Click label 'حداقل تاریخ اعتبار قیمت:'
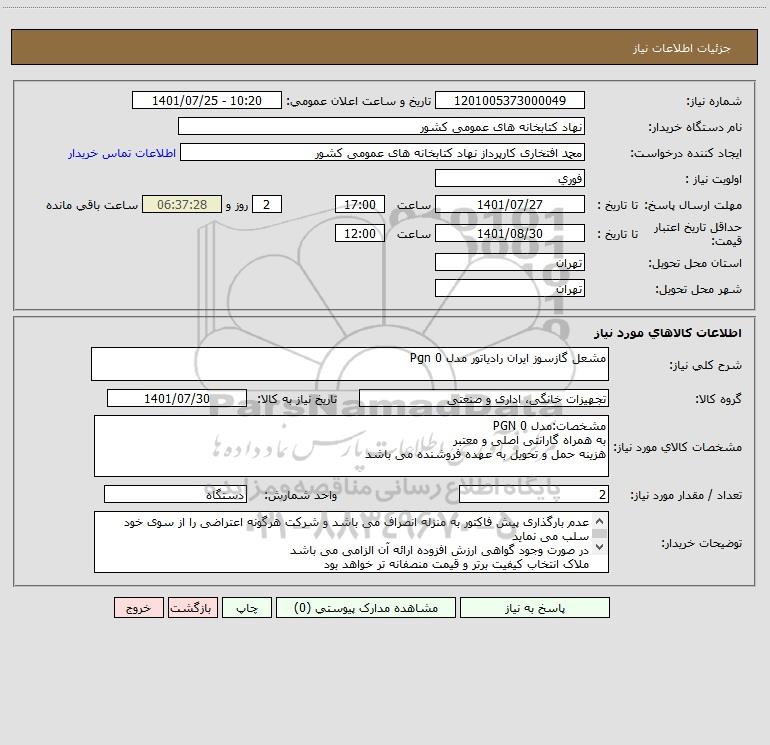770x745 pixels. click(x=698, y=234)
